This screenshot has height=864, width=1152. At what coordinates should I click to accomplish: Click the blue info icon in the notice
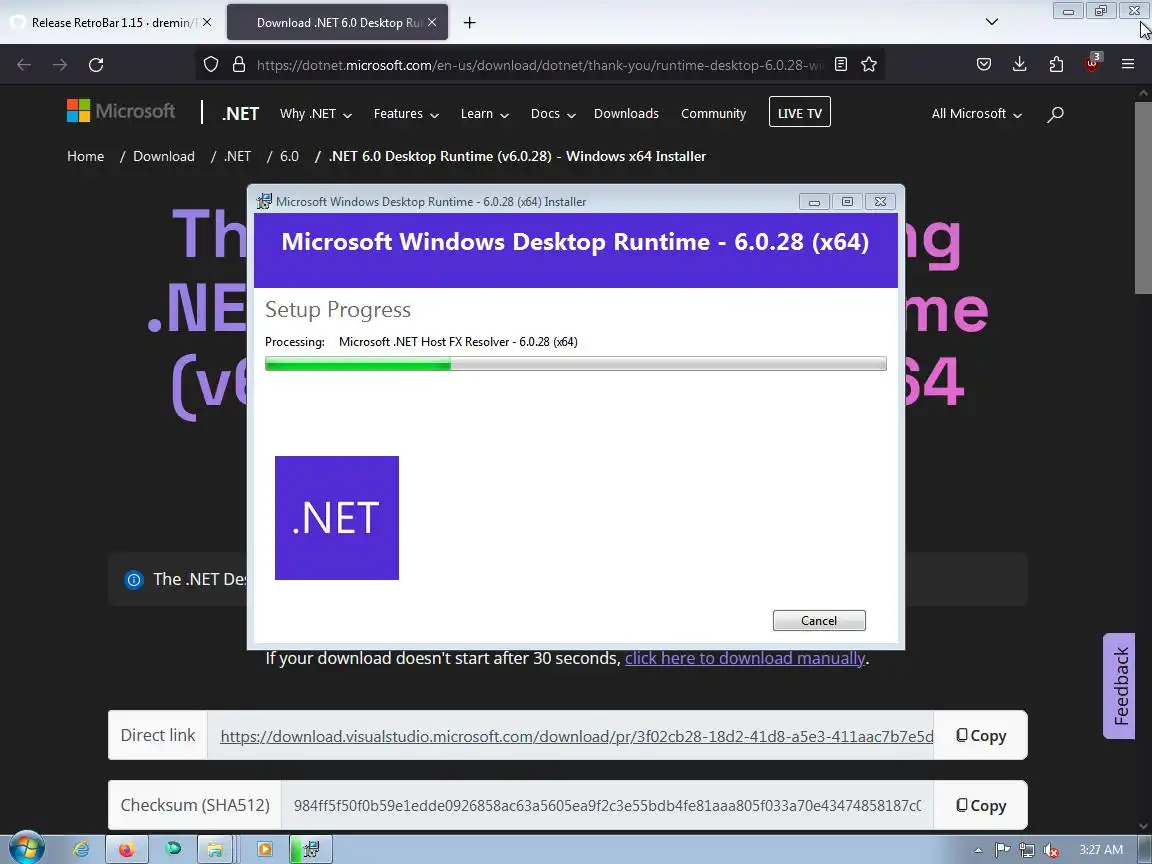134,580
